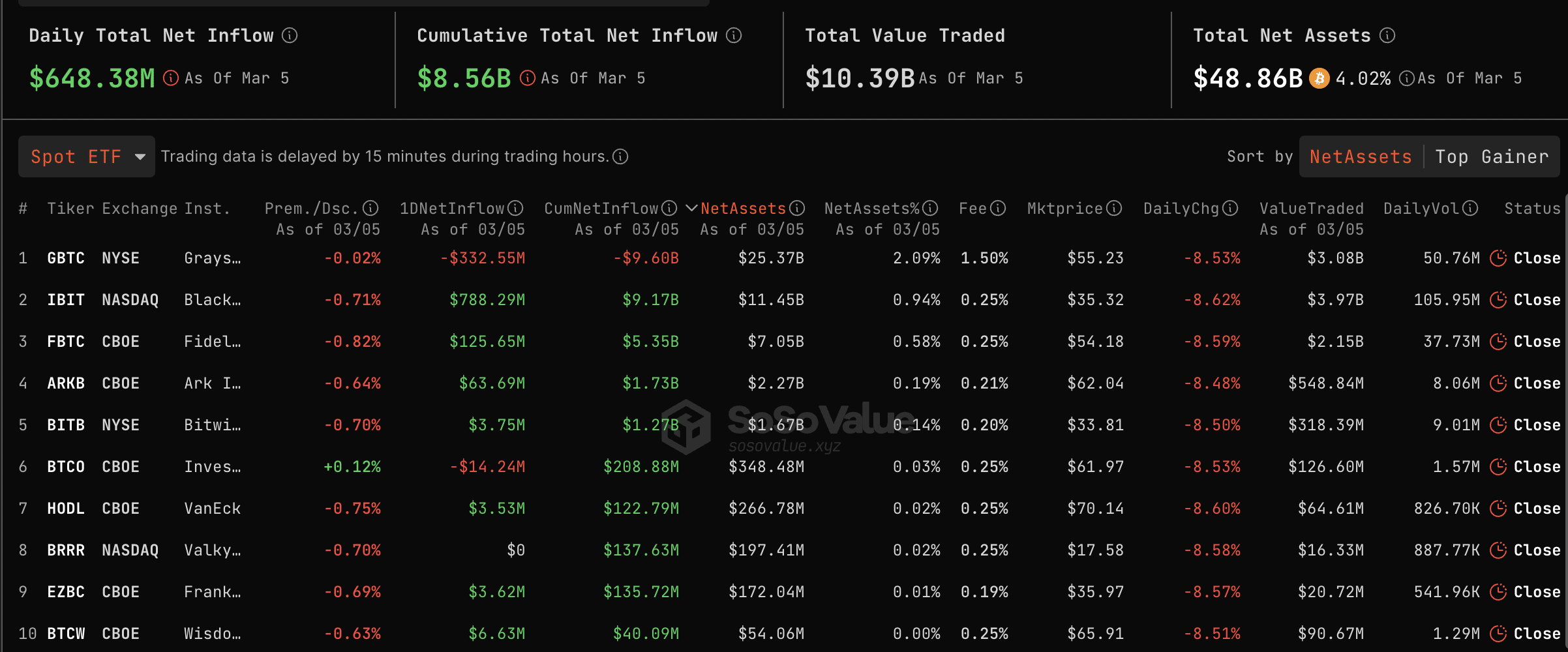Viewport: 1568px width, 652px height.
Task: Click ARKB value traded $548.84M
Action: [x=1326, y=383]
